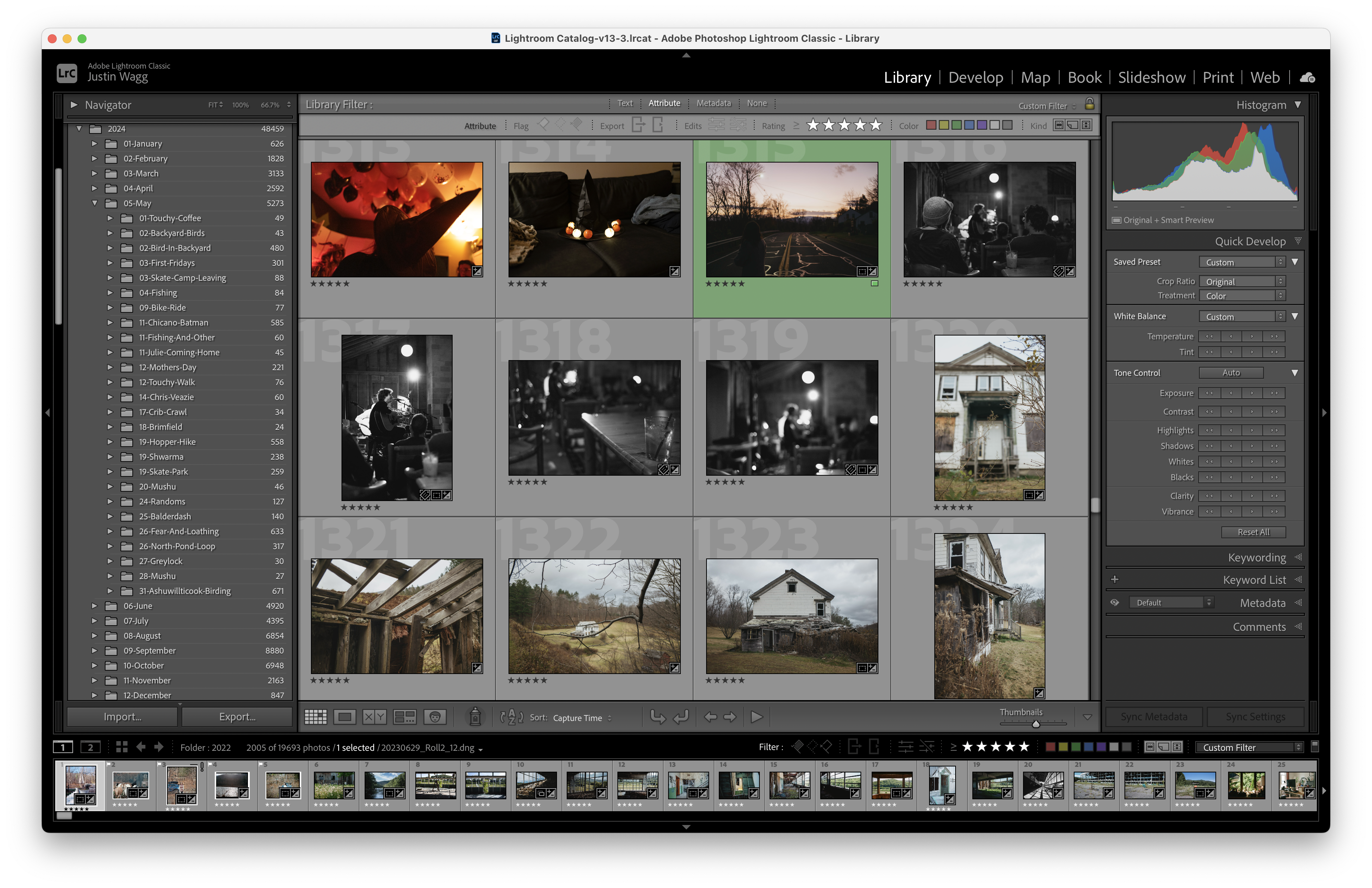Image resolution: width=1372 pixels, height=888 pixels.
Task: Expand the 06-June folder
Action: tap(95, 606)
